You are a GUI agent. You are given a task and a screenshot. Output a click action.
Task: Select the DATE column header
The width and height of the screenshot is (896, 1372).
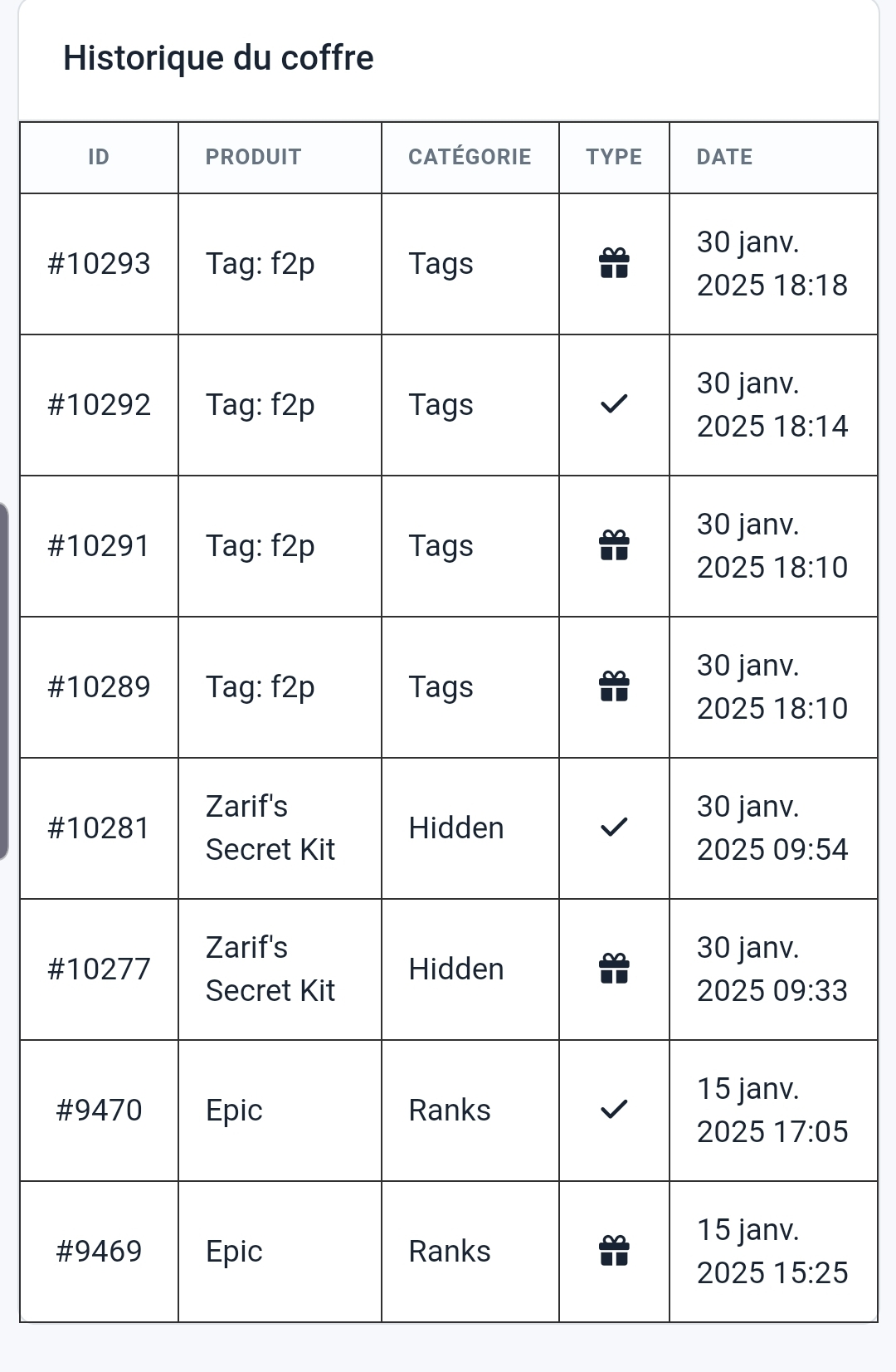tap(724, 157)
